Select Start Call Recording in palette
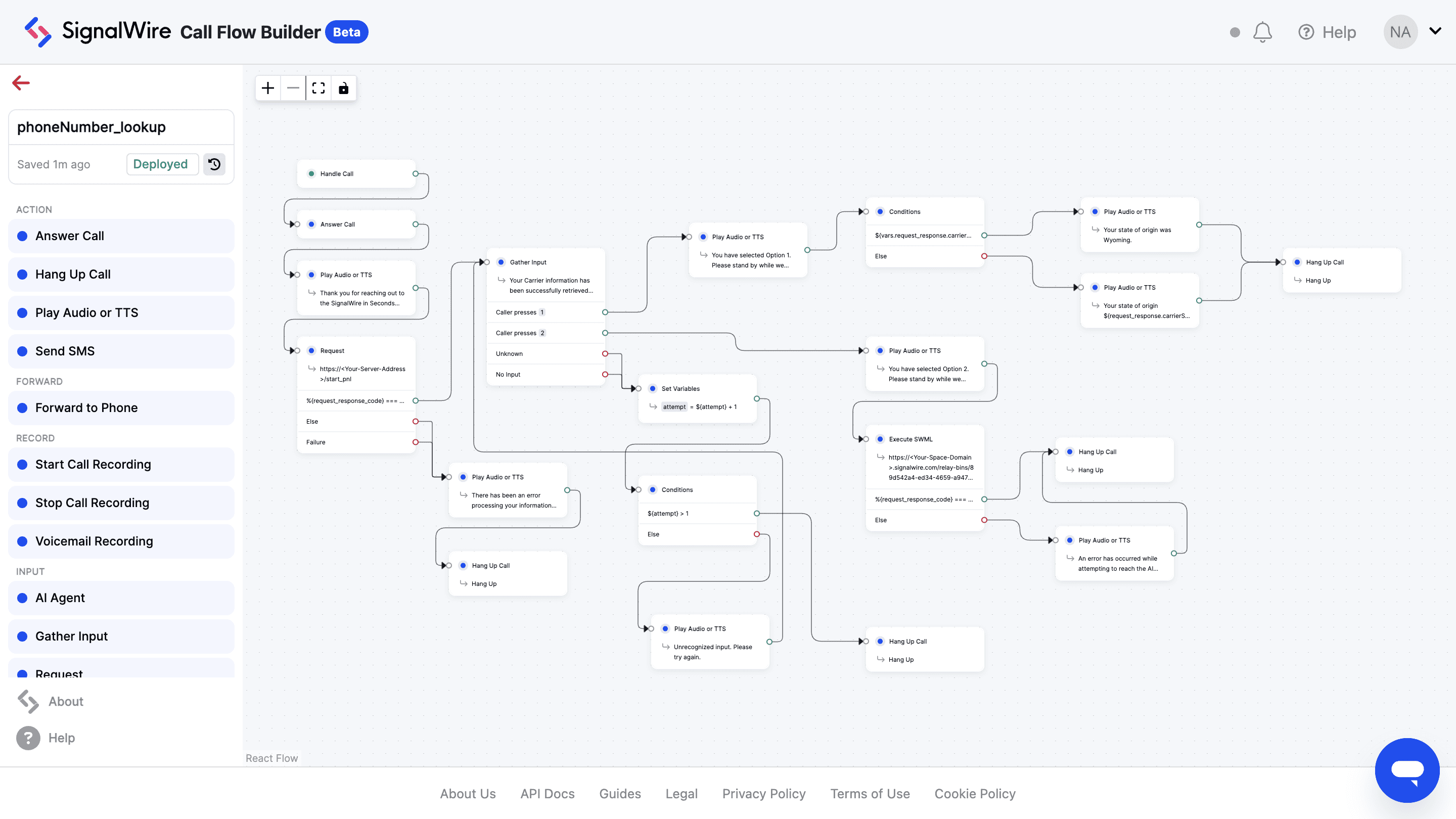The image size is (1456, 819). pyautogui.click(x=121, y=464)
